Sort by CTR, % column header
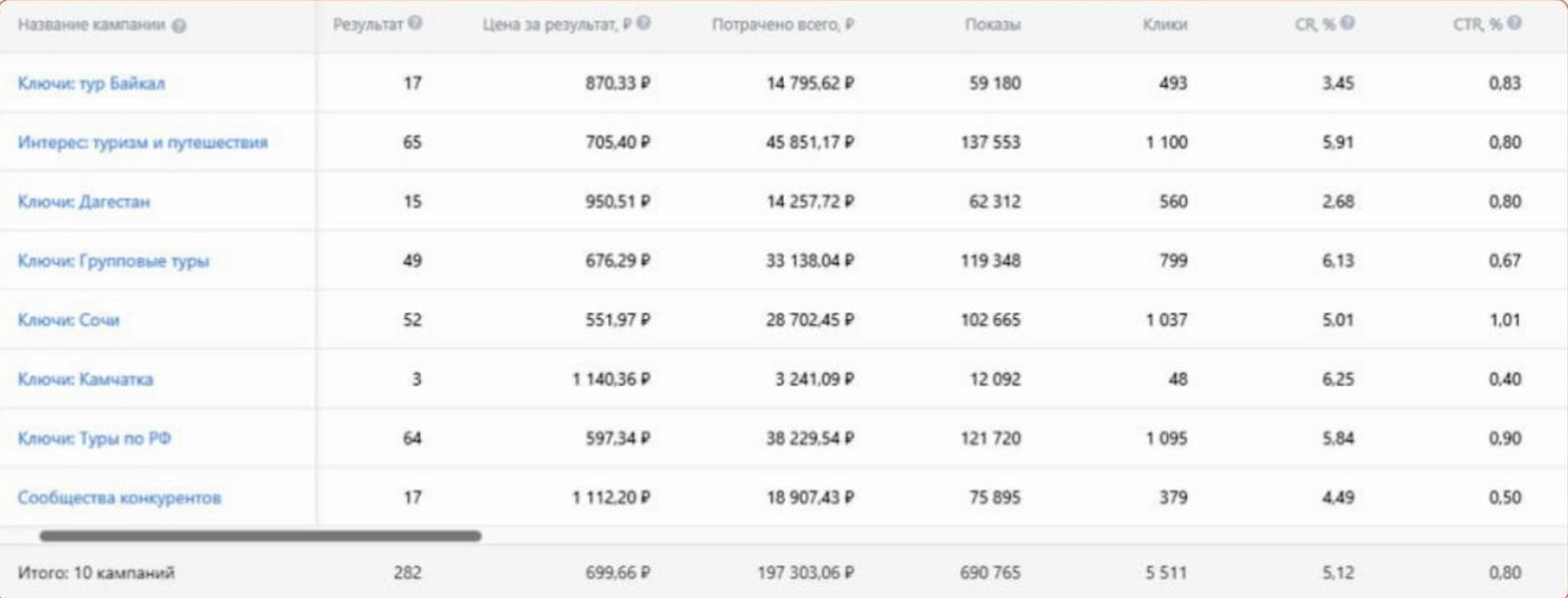1568x598 pixels. click(x=1478, y=25)
